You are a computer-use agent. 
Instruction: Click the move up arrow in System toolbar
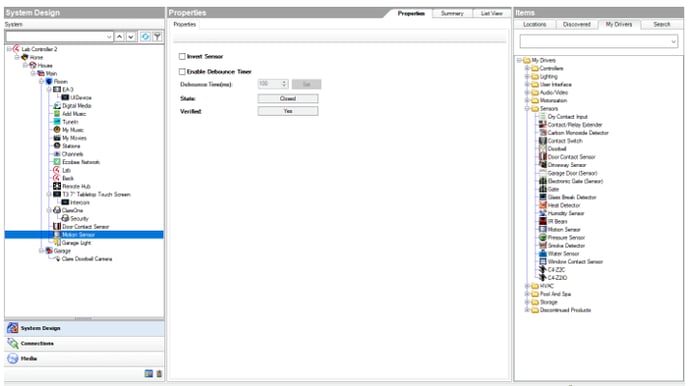point(119,37)
